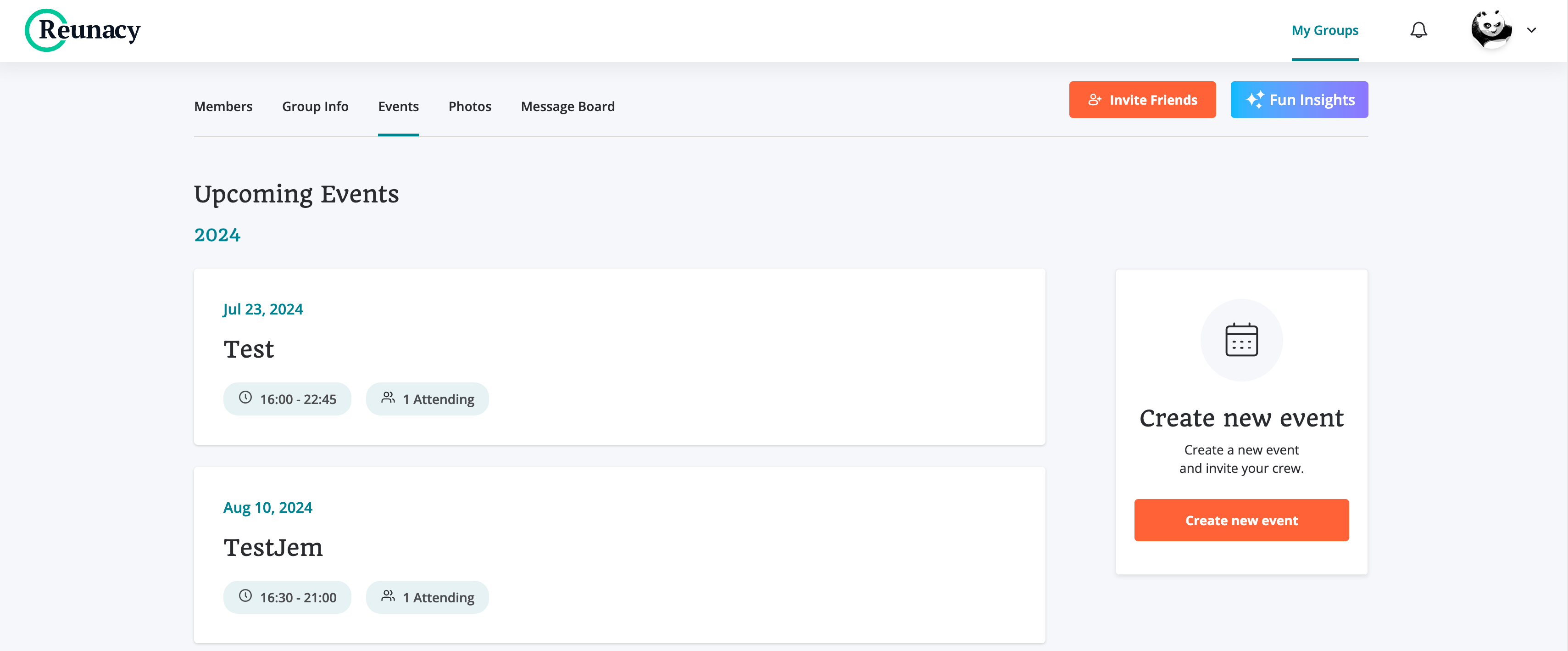The image size is (1568, 651).
Task: Click the 2024 year heading
Action: click(x=217, y=235)
